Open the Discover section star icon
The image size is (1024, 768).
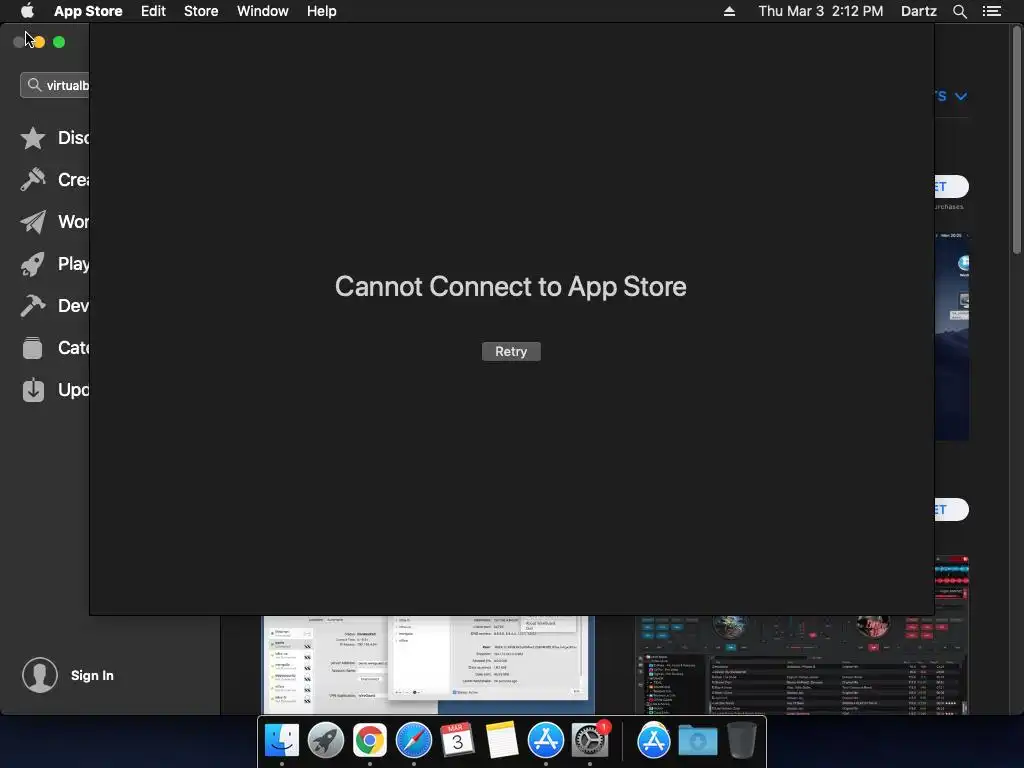pyautogui.click(x=33, y=138)
